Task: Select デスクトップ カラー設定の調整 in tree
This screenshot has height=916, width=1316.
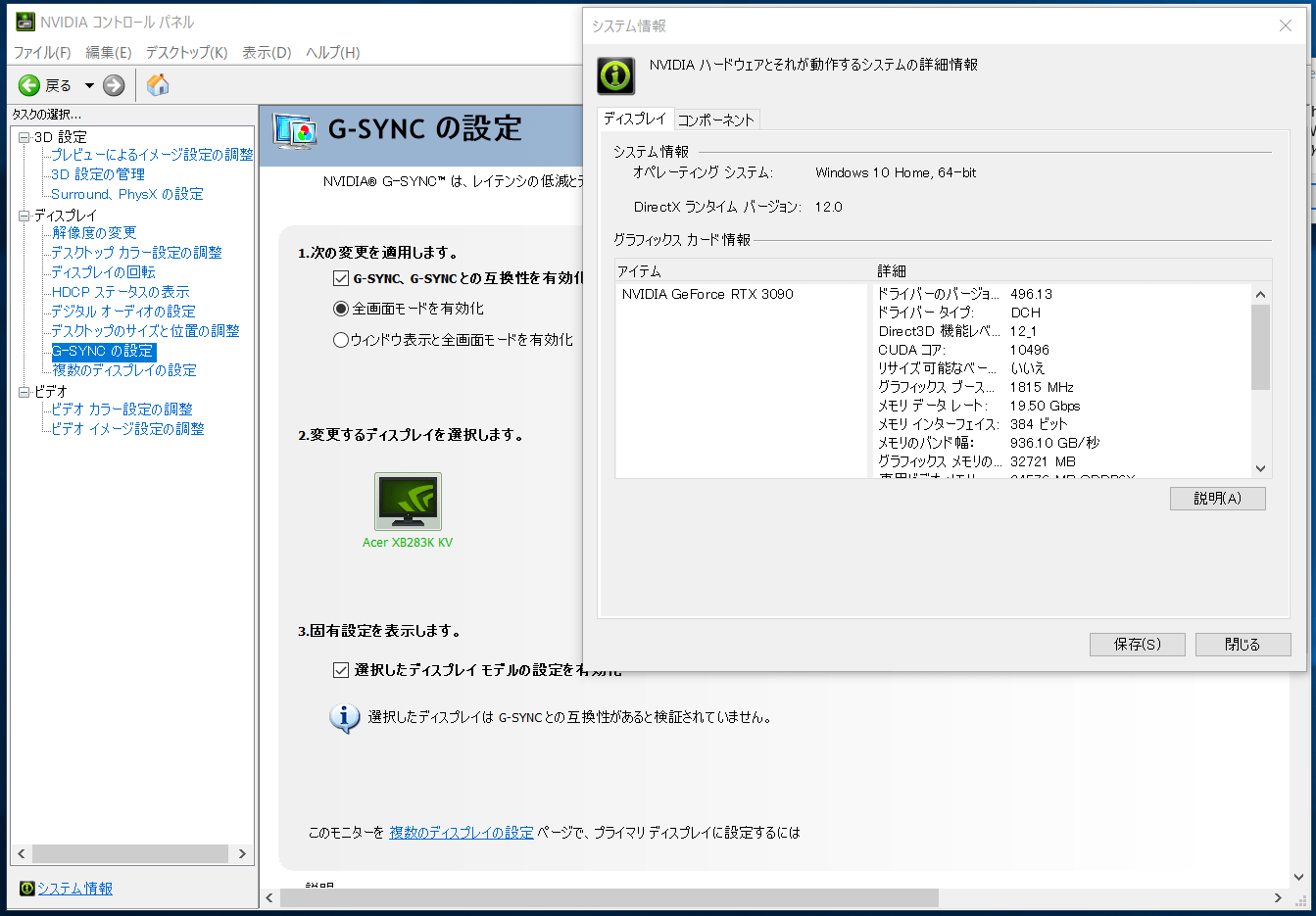Action: (x=136, y=253)
